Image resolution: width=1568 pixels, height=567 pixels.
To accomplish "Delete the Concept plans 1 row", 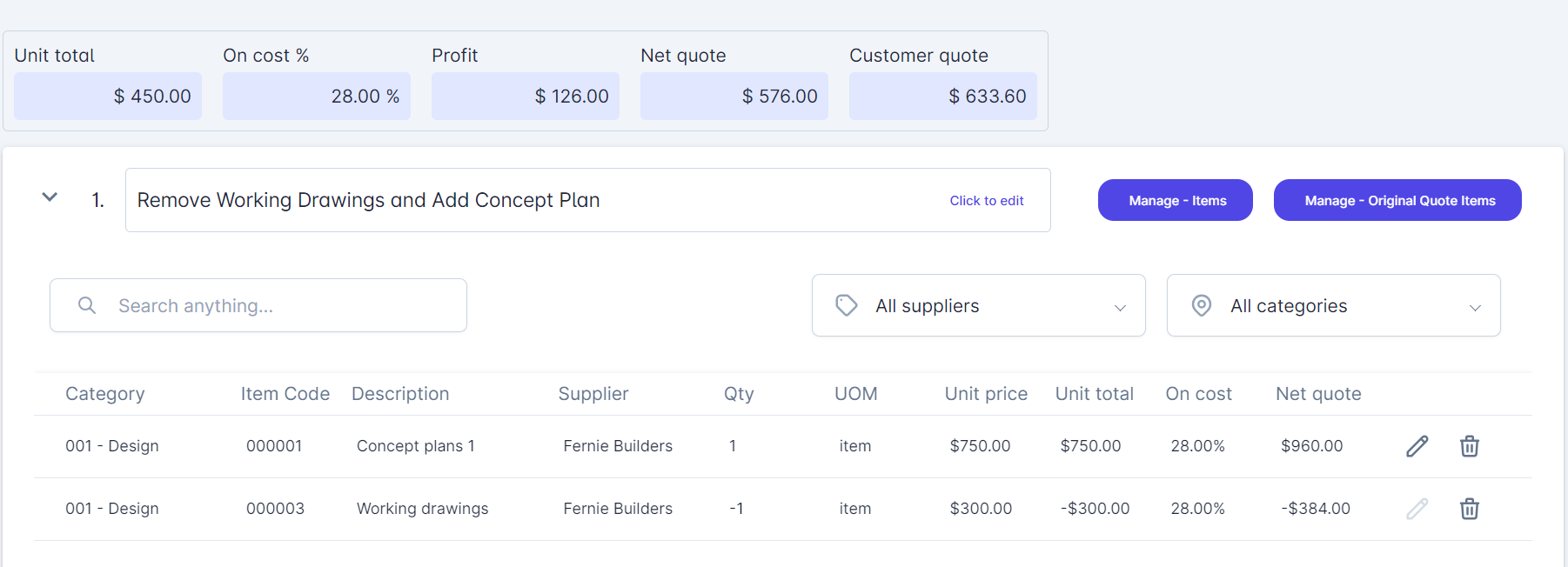I will [1469, 446].
